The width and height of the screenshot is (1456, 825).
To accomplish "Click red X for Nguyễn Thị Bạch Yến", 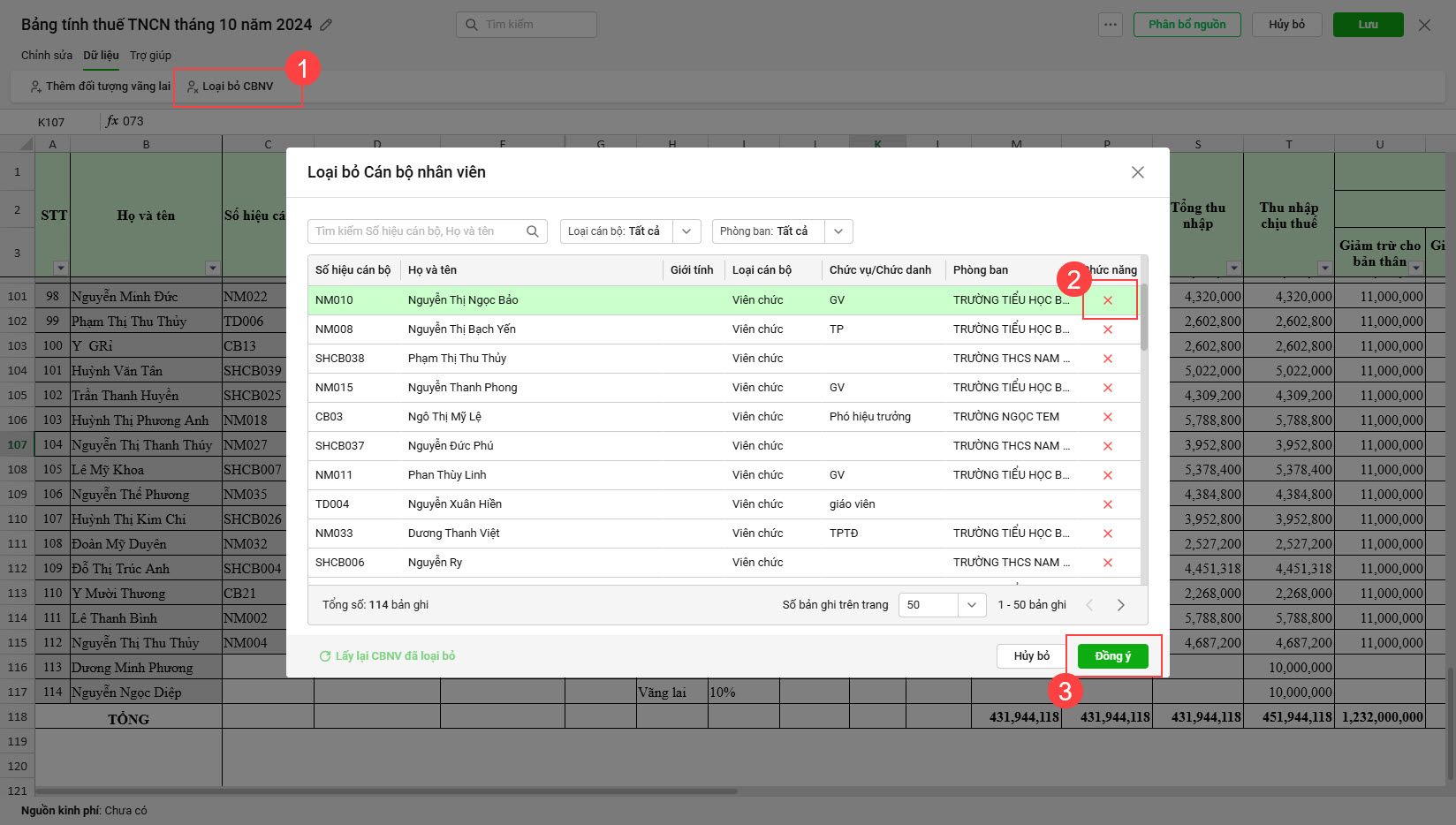I will 1107,329.
